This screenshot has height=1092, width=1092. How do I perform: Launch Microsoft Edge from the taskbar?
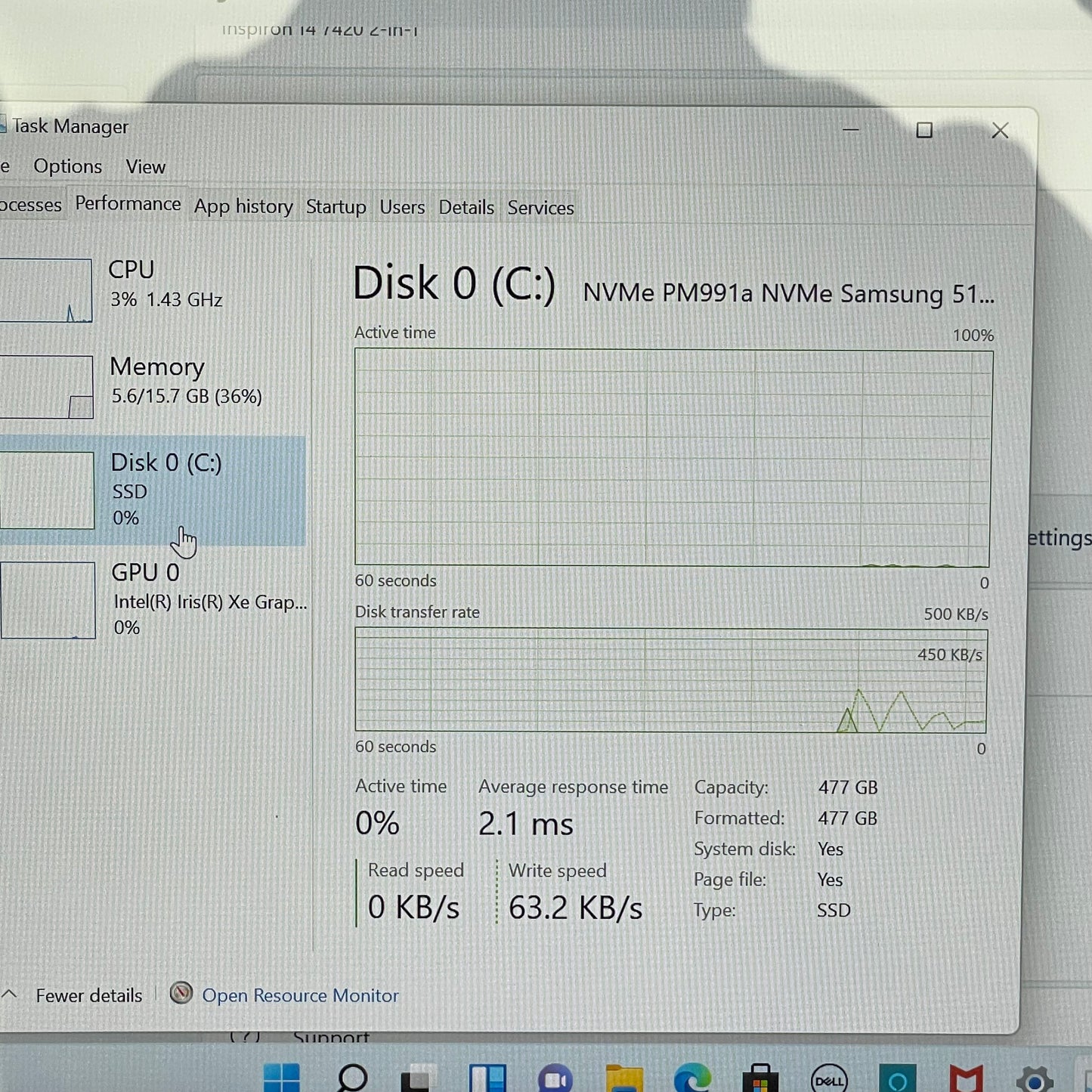click(x=692, y=1078)
